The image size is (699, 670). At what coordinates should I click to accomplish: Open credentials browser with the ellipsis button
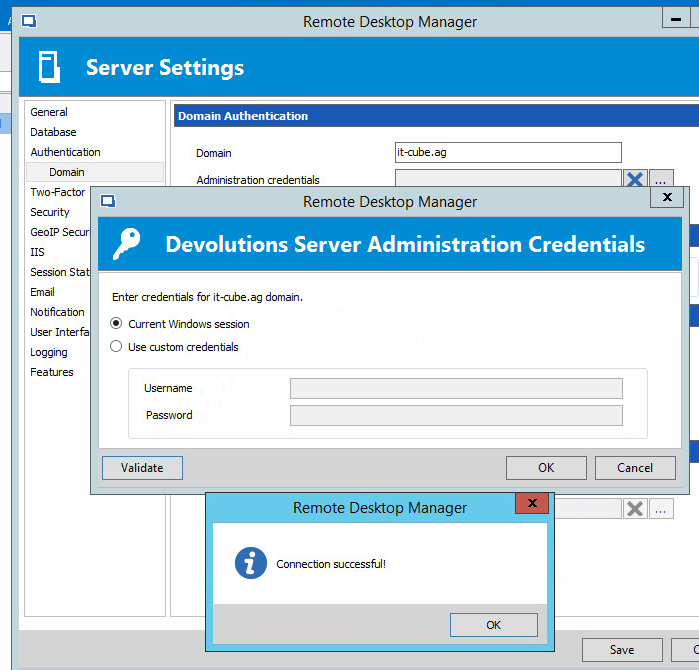coord(661,179)
